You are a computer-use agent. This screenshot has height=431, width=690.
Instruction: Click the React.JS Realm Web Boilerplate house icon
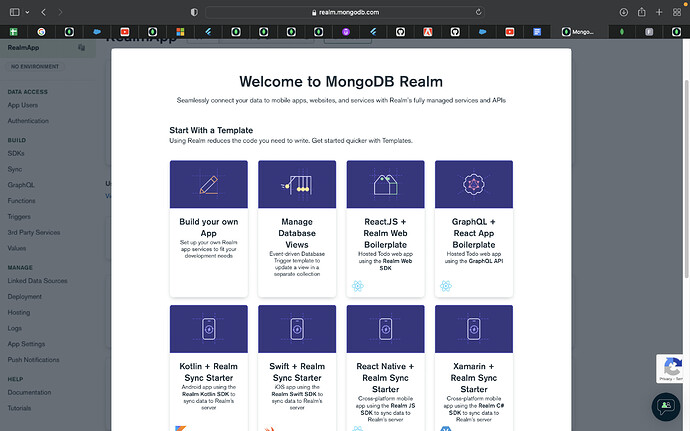tap(385, 184)
